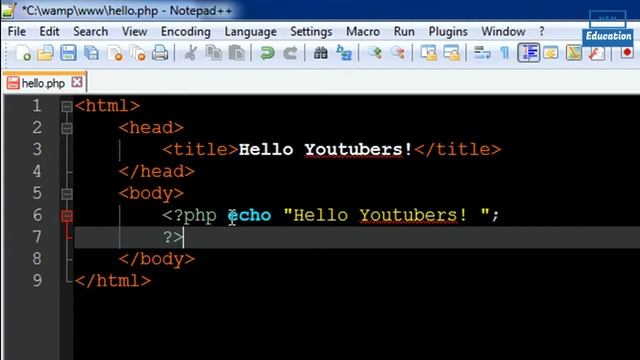Viewport: 640px width, 360px height.
Task: Toggle show all characters pilcrow icon
Action: point(505,53)
